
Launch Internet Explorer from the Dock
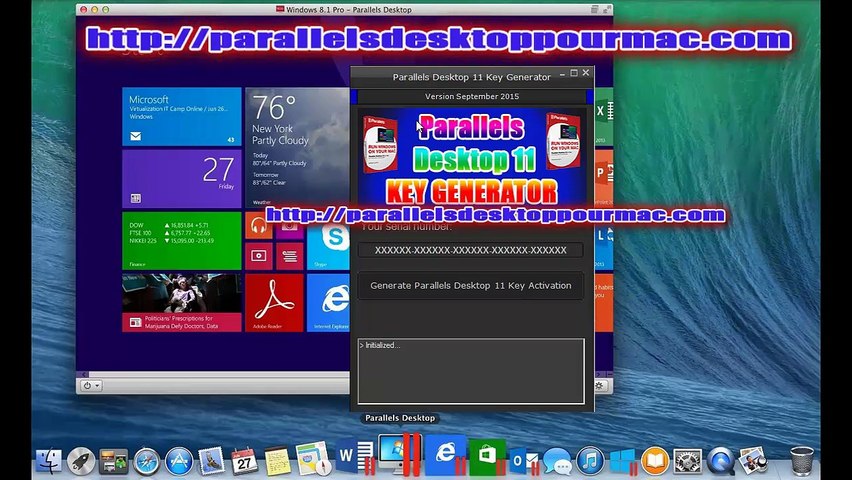[446, 454]
